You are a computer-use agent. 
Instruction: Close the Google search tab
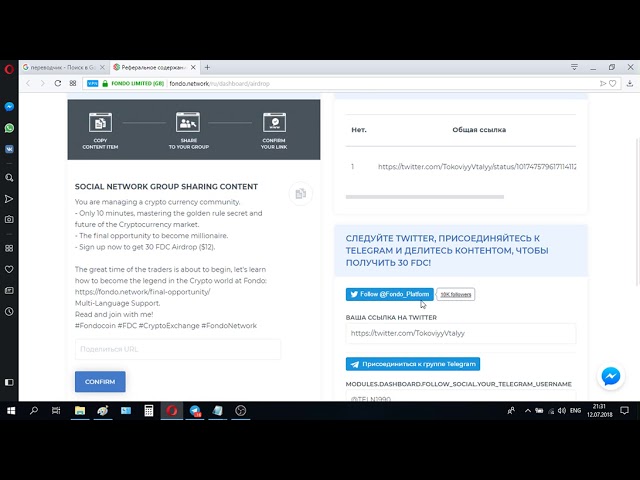point(102,67)
